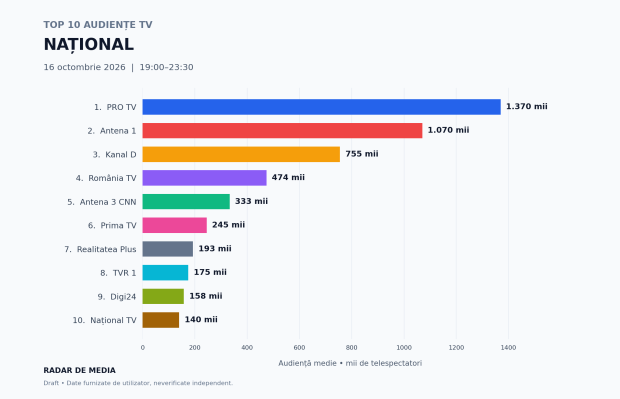Click the '5. Antena 3 CNN' rank label
The image size is (620, 399).
click(102, 202)
